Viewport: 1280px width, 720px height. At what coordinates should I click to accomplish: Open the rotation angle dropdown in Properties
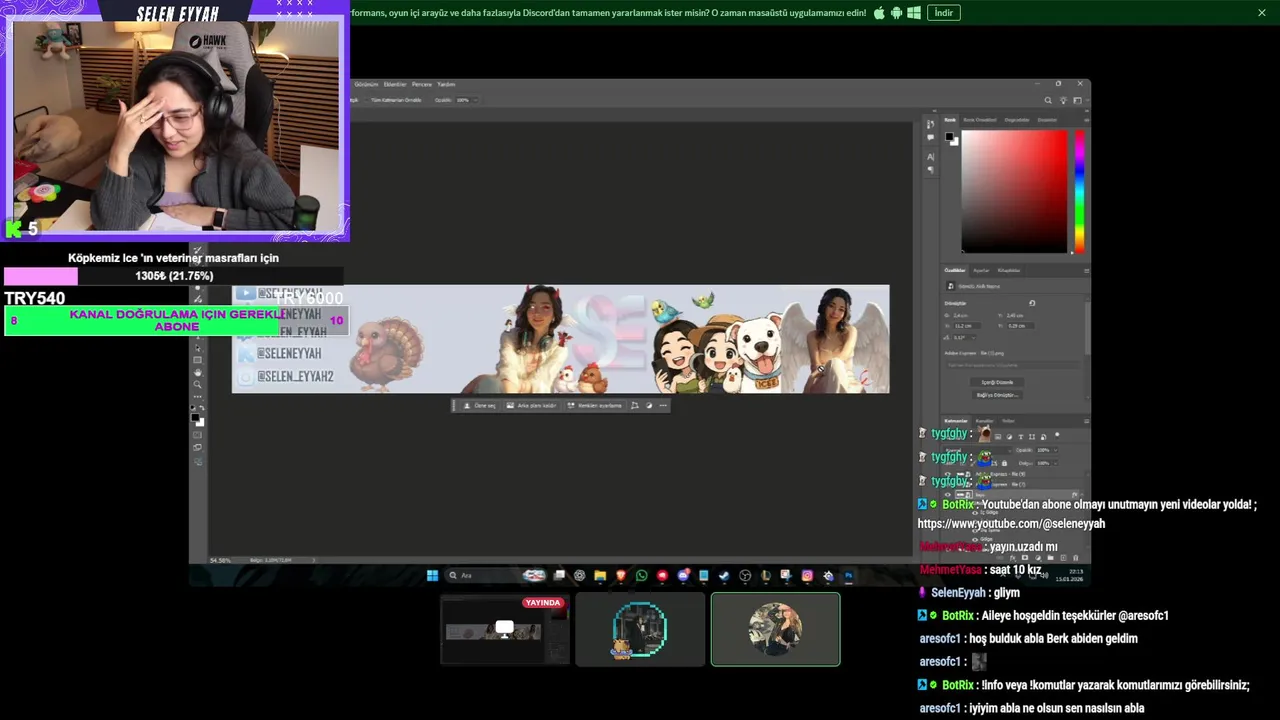[973, 337]
